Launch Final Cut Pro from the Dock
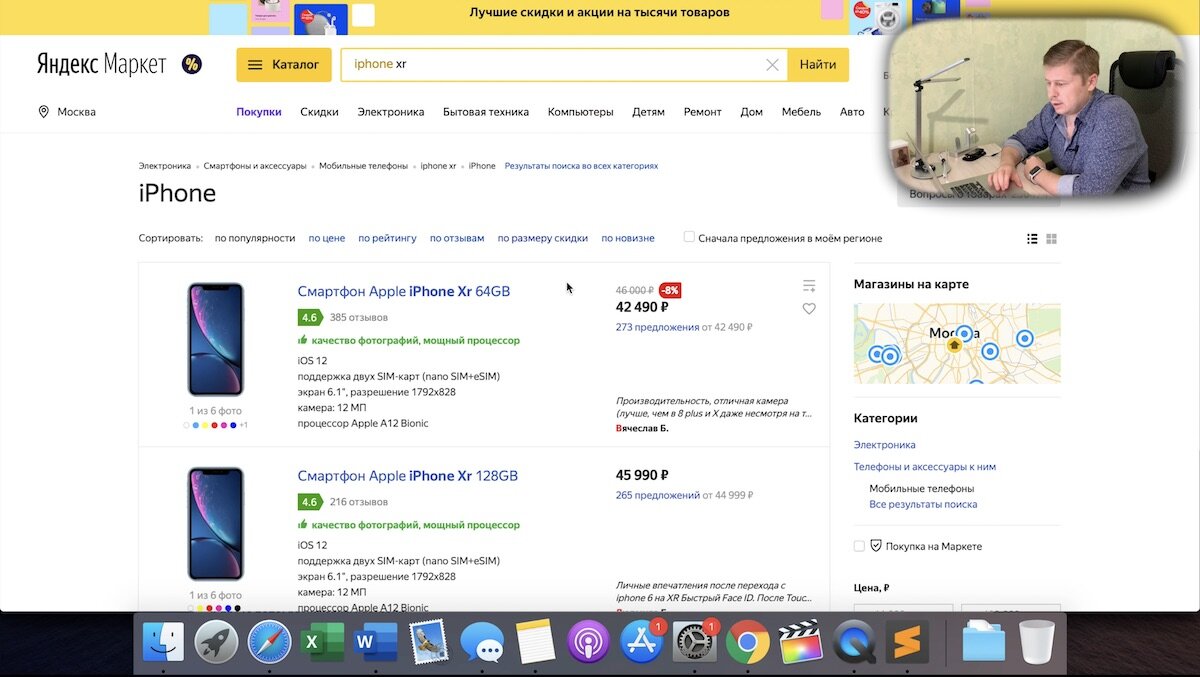The height and width of the screenshot is (677, 1200). pyautogui.click(x=800, y=642)
